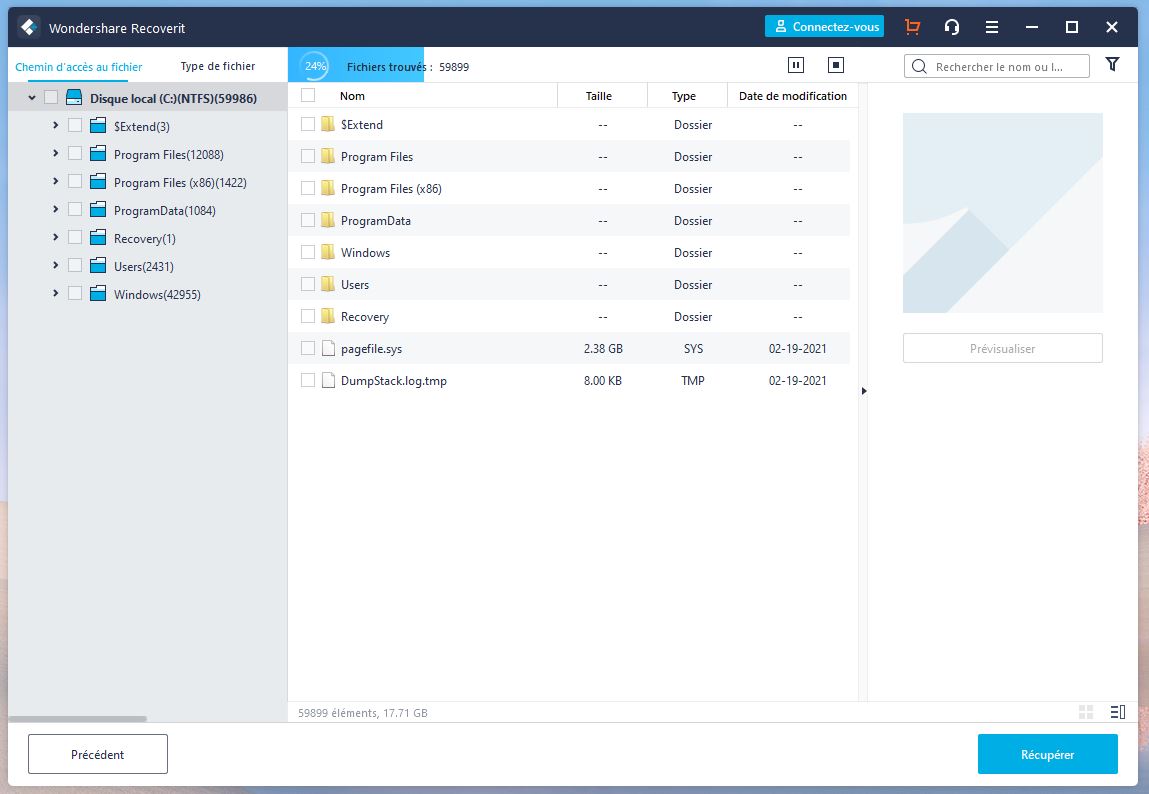Expand the Windows(42955) tree node
The height and width of the screenshot is (794, 1149).
55,294
